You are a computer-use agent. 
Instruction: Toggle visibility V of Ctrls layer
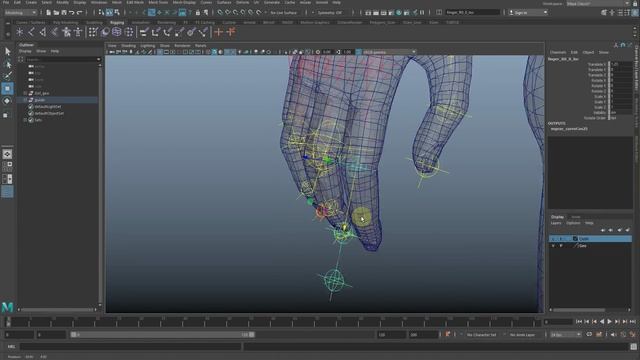[x=553, y=239]
